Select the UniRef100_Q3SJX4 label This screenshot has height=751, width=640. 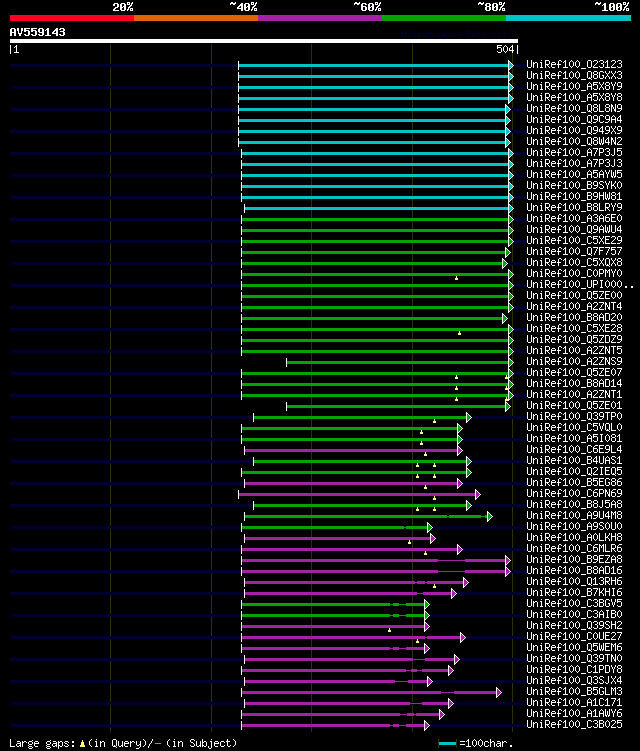click(x=574, y=682)
